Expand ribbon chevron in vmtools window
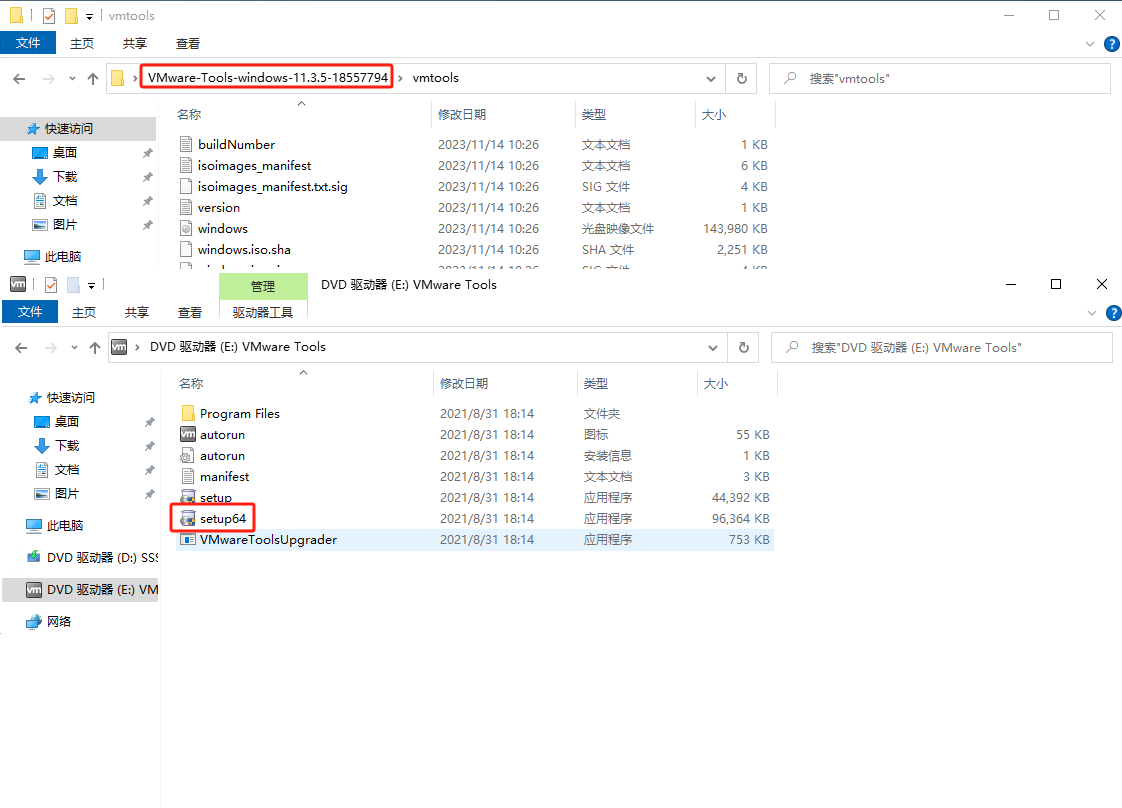This screenshot has width=1122, height=808. pos(1090,44)
